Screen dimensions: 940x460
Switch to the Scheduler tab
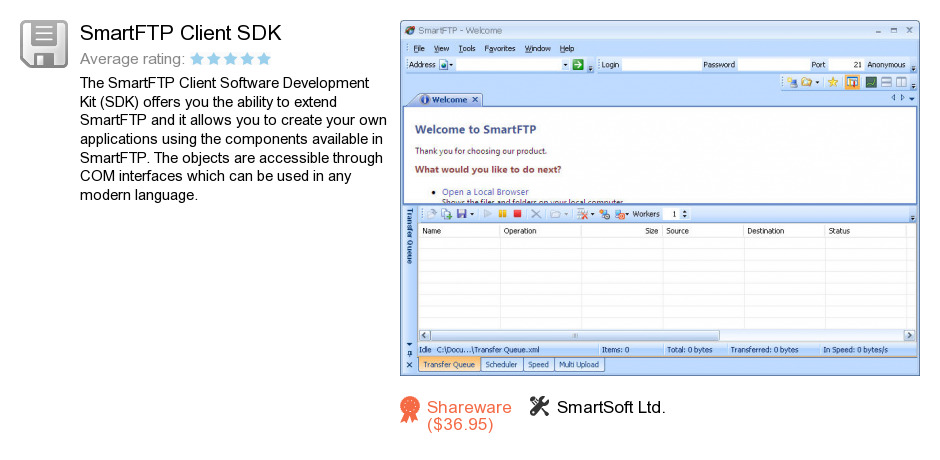tap(501, 365)
